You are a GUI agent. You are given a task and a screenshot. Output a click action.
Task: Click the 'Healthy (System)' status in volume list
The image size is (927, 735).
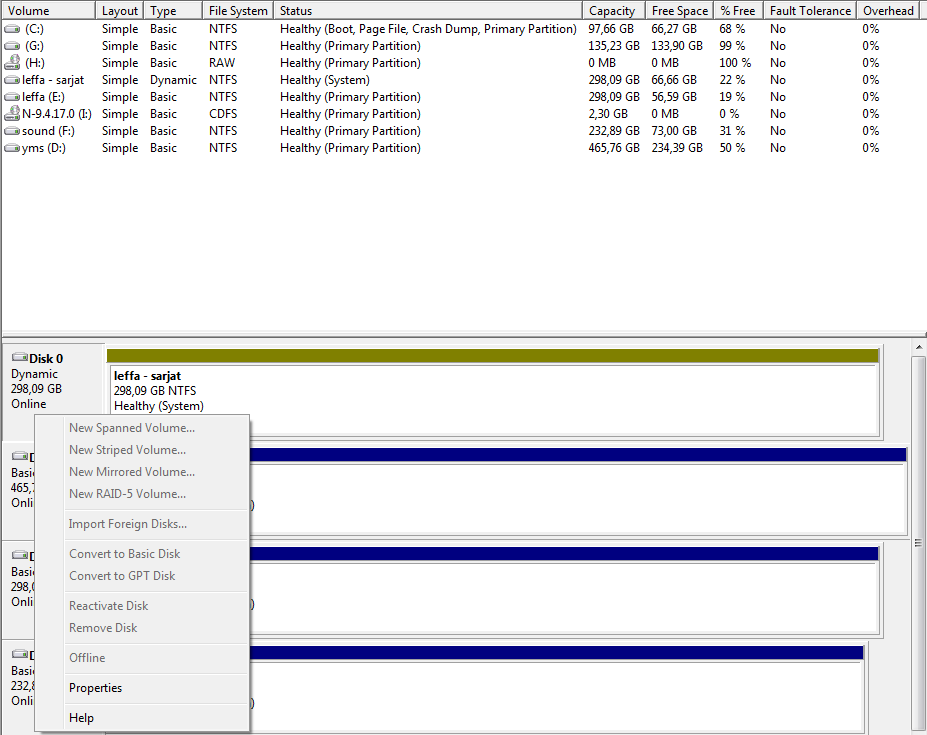(x=325, y=80)
